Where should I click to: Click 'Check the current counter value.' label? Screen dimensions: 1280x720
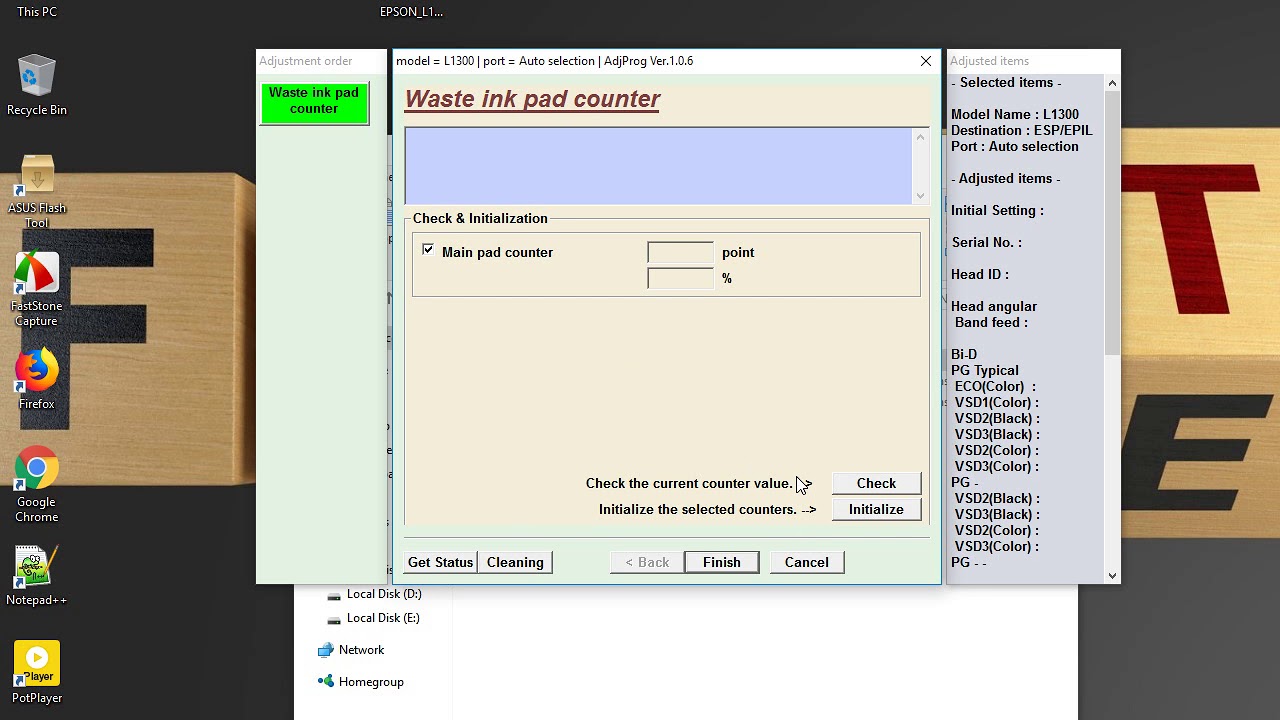tap(689, 483)
